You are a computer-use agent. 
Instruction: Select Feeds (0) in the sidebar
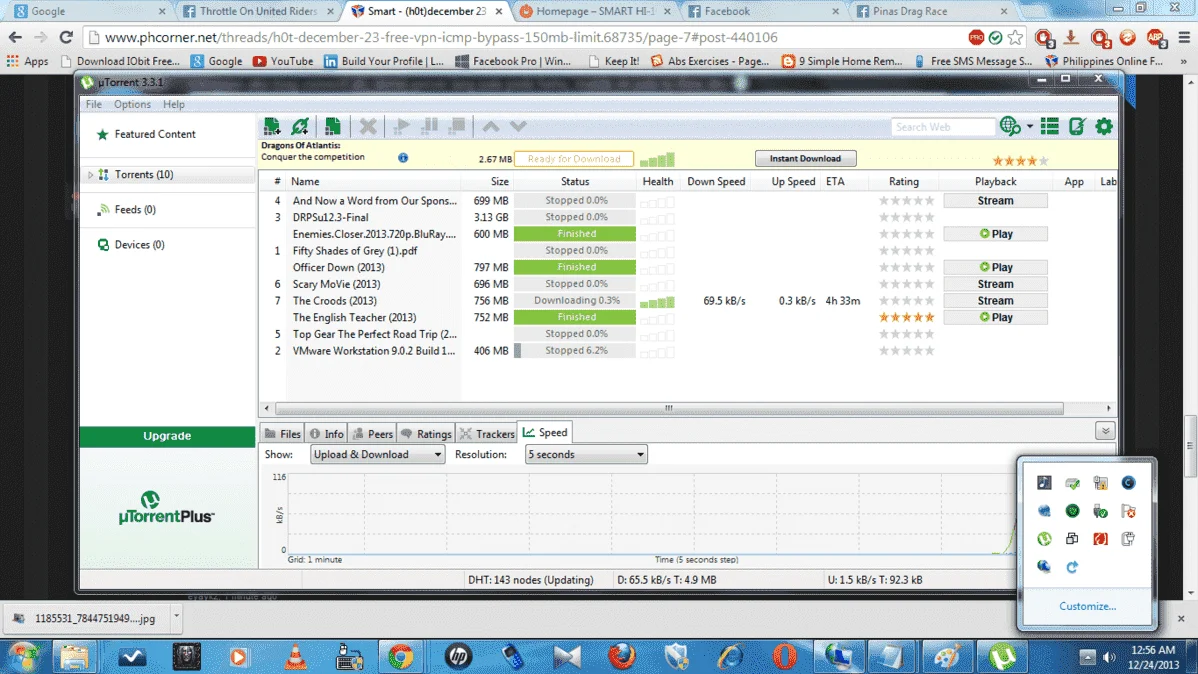(134, 209)
